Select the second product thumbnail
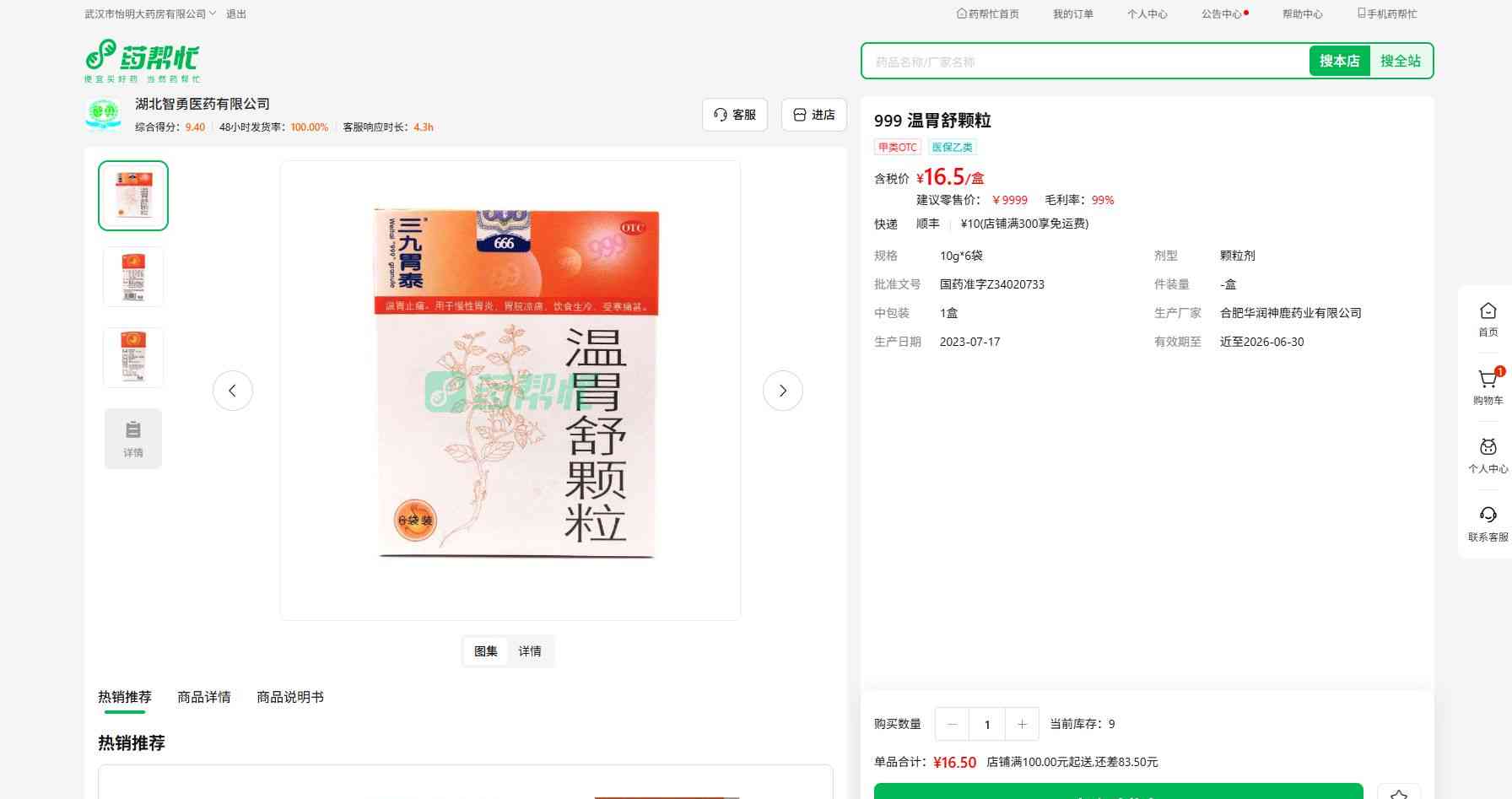 tap(133, 277)
